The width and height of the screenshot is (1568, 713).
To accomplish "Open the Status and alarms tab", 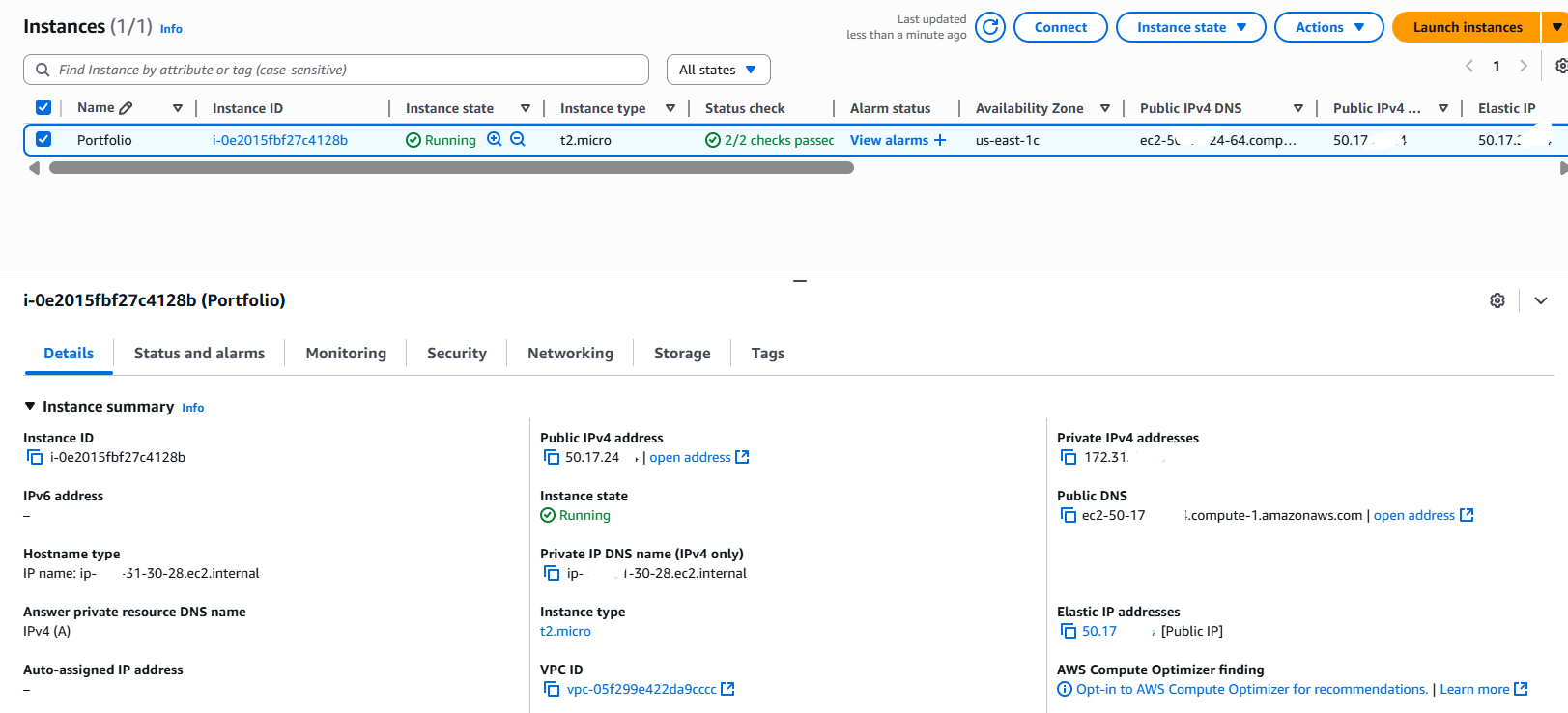I will pyautogui.click(x=199, y=354).
